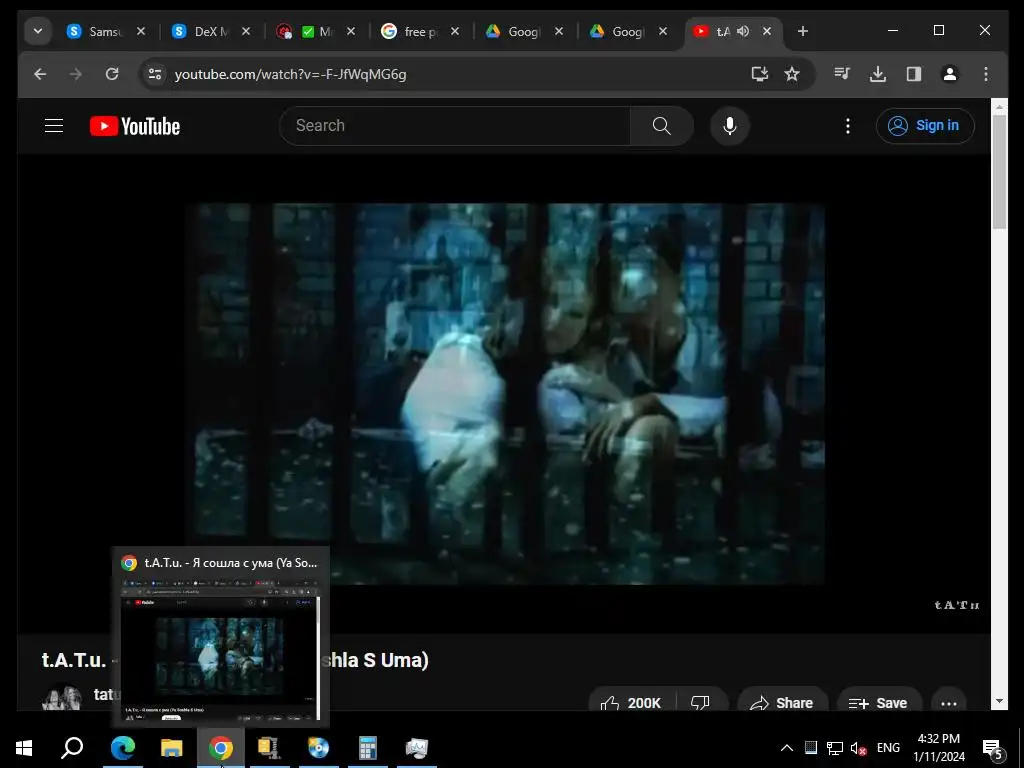Open the monitor app icon after Calculator
Screen dimensions: 1024x768
(x=417, y=748)
